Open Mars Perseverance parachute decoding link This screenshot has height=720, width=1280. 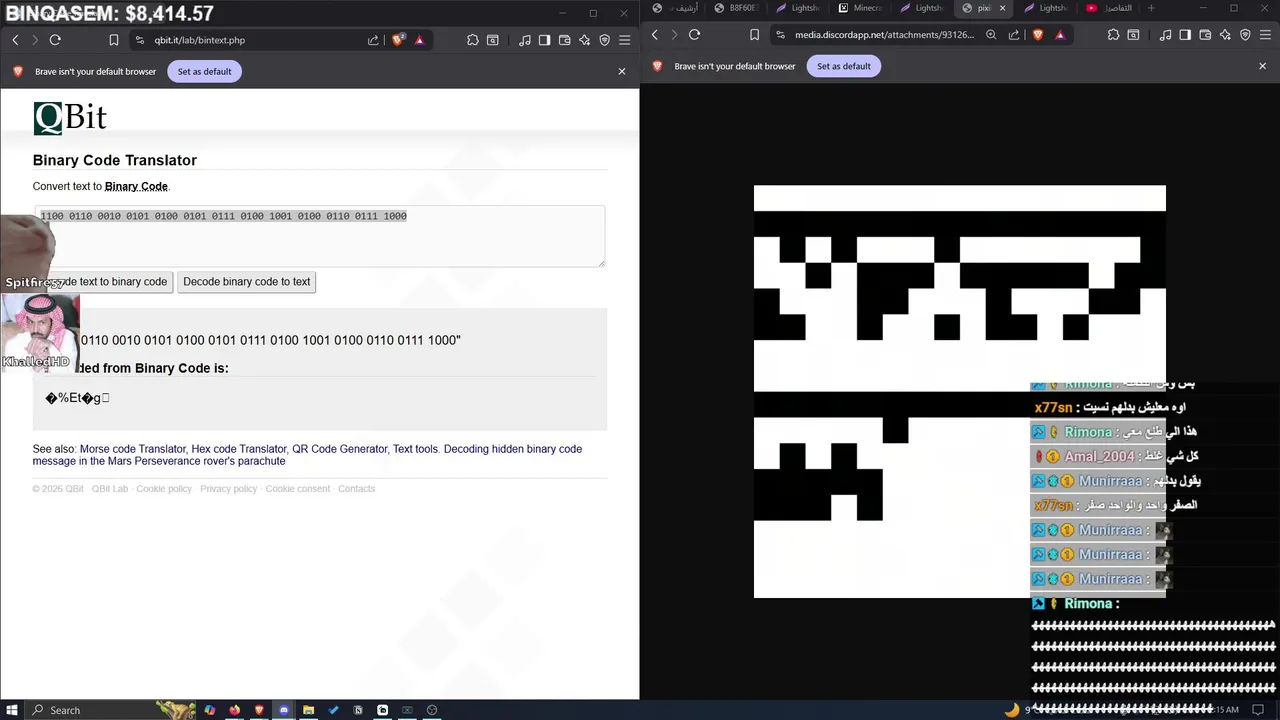pyautogui.click(x=307, y=455)
